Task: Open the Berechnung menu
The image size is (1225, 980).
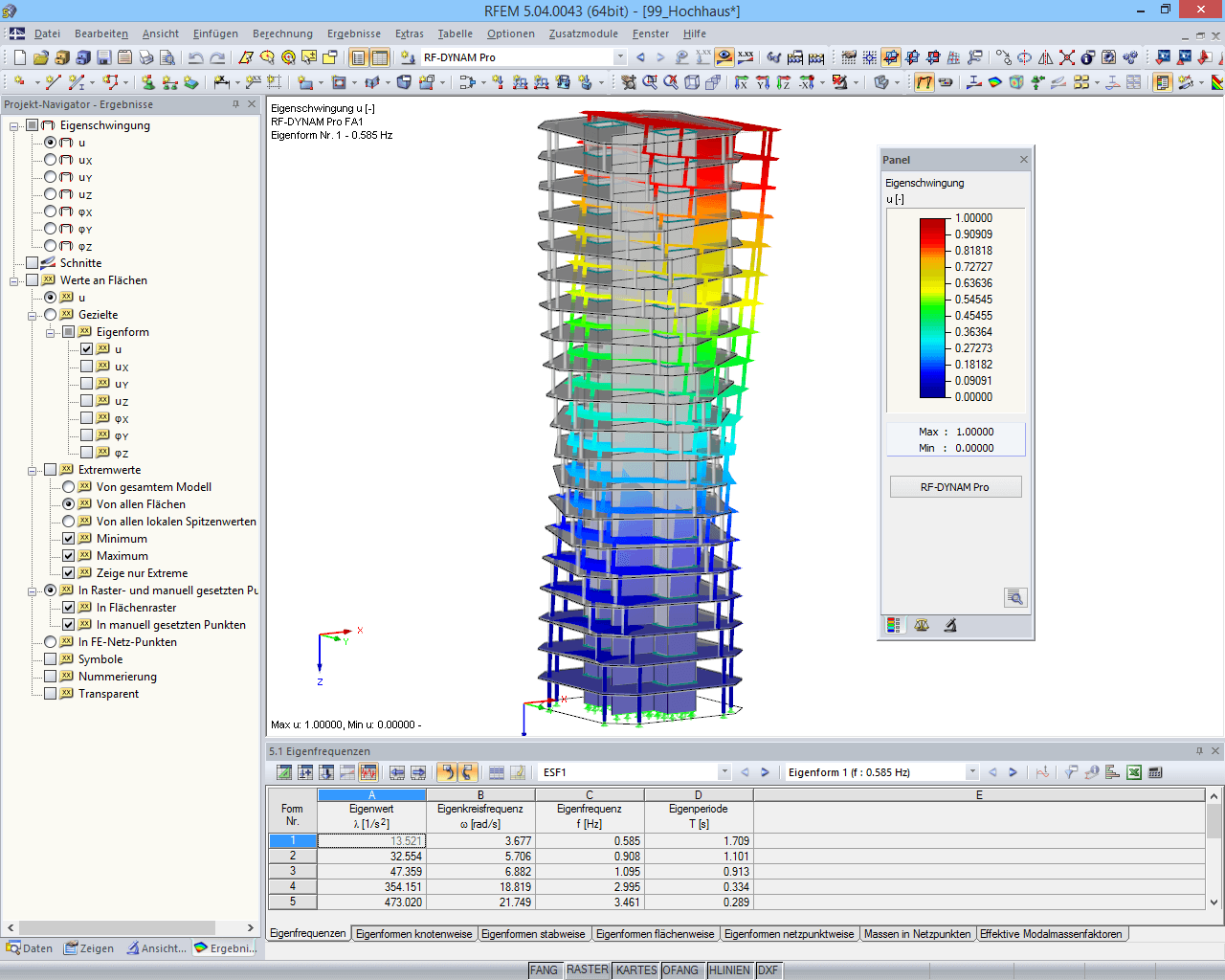Action: [x=282, y=33]
